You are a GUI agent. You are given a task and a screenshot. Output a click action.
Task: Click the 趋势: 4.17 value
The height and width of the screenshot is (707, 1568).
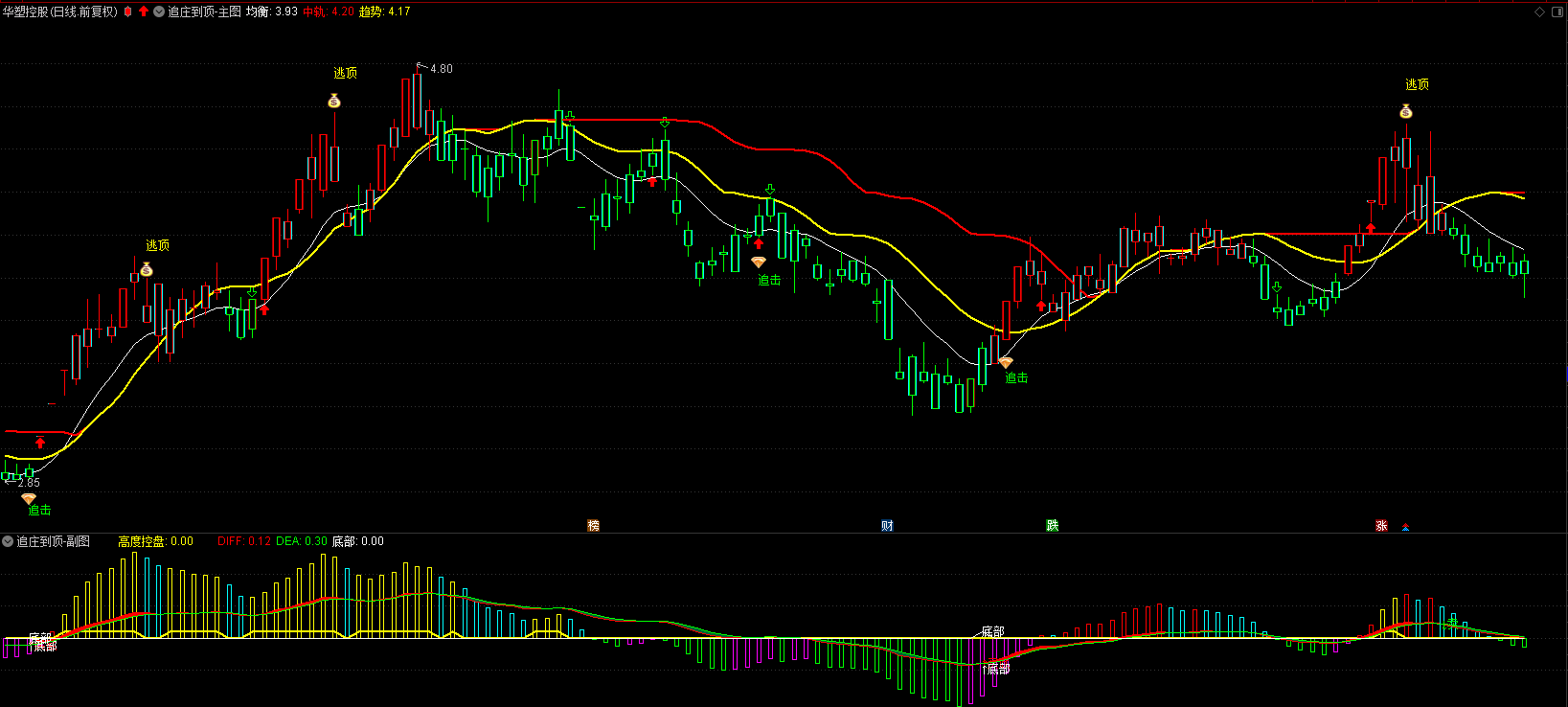385,11
